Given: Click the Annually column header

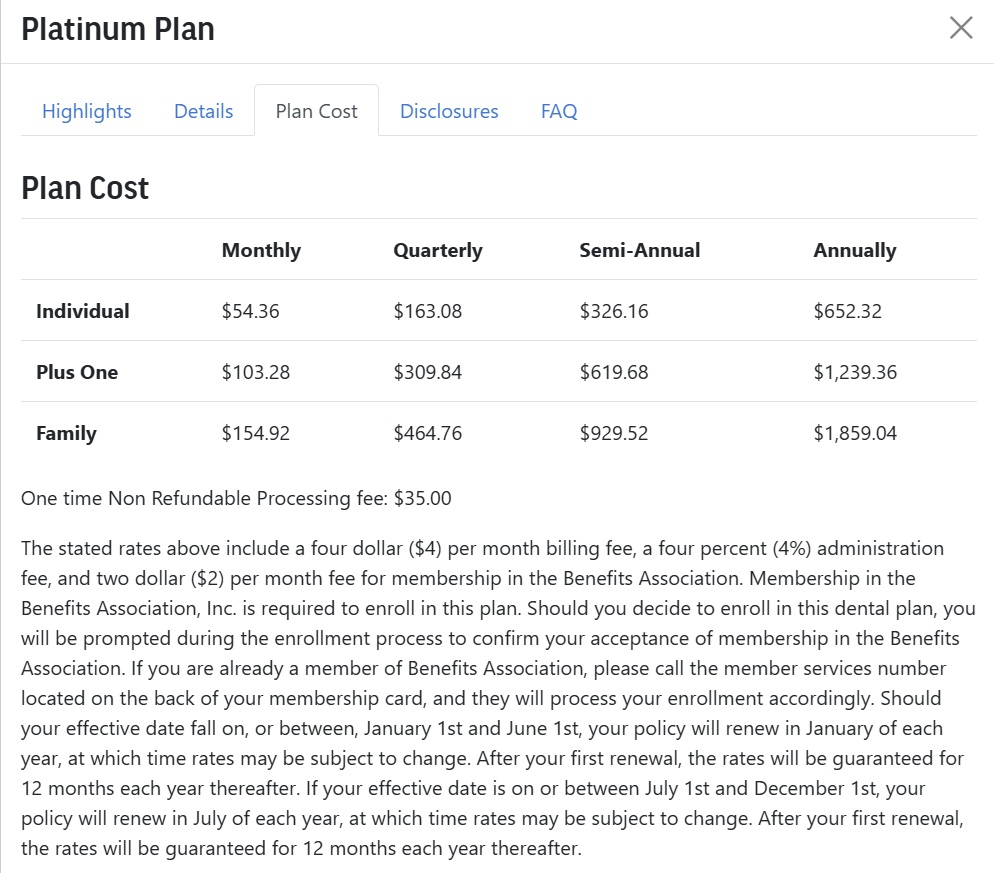Looking at the screenshot, I should 855,250.
